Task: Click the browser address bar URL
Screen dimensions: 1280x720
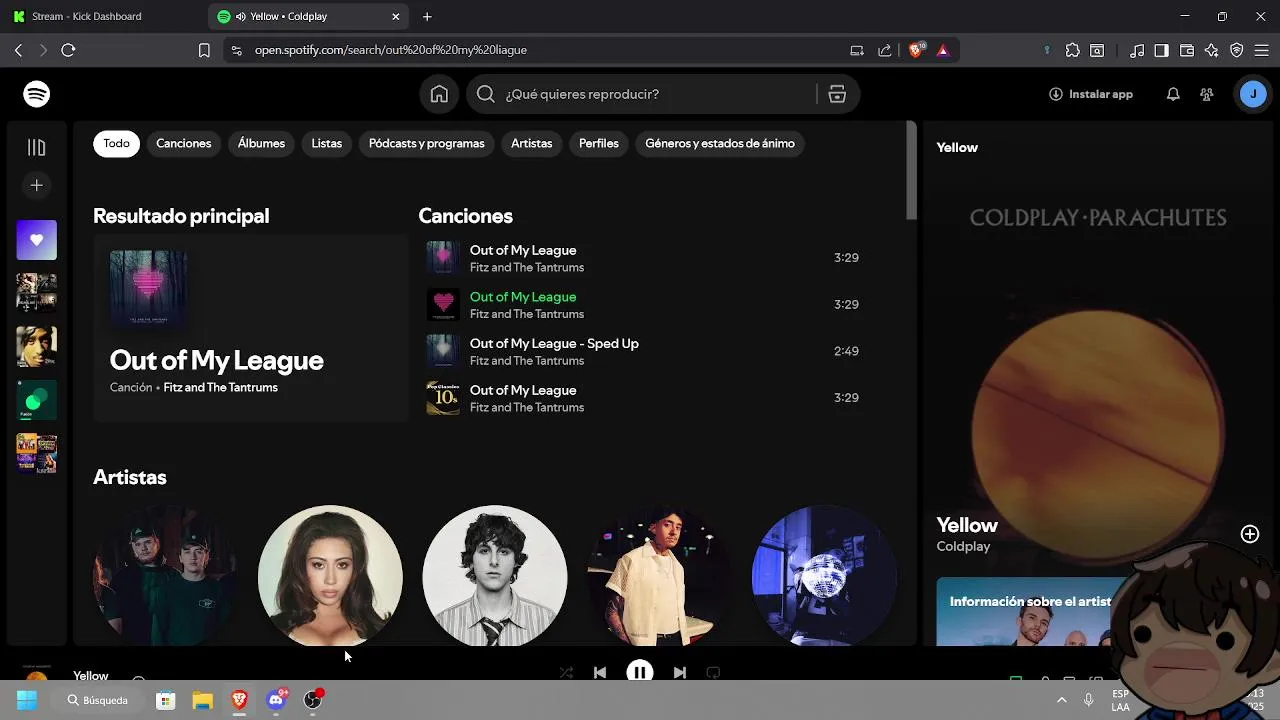Action: tap(390, 50)
